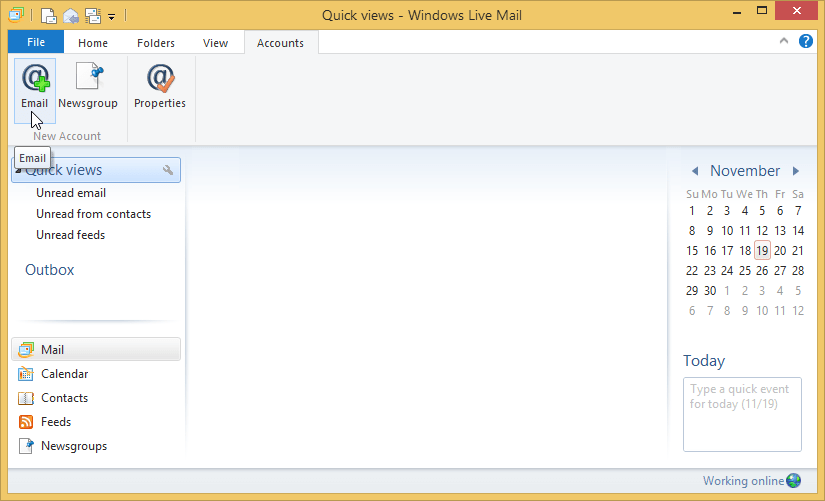Viewport: 825px width, 501px height.
Task: Switch to the Folders tab
Action: [156, 43]
